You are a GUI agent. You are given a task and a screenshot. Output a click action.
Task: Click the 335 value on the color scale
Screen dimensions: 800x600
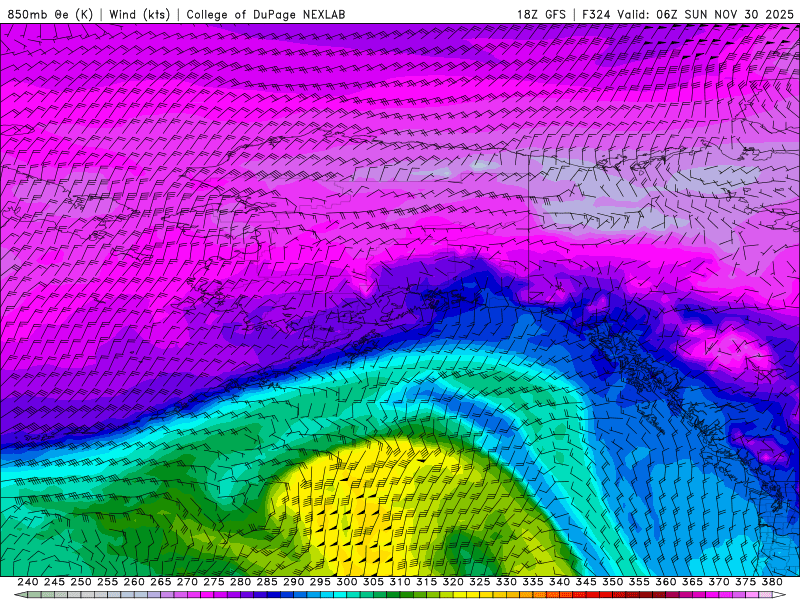tap(533, 582)
